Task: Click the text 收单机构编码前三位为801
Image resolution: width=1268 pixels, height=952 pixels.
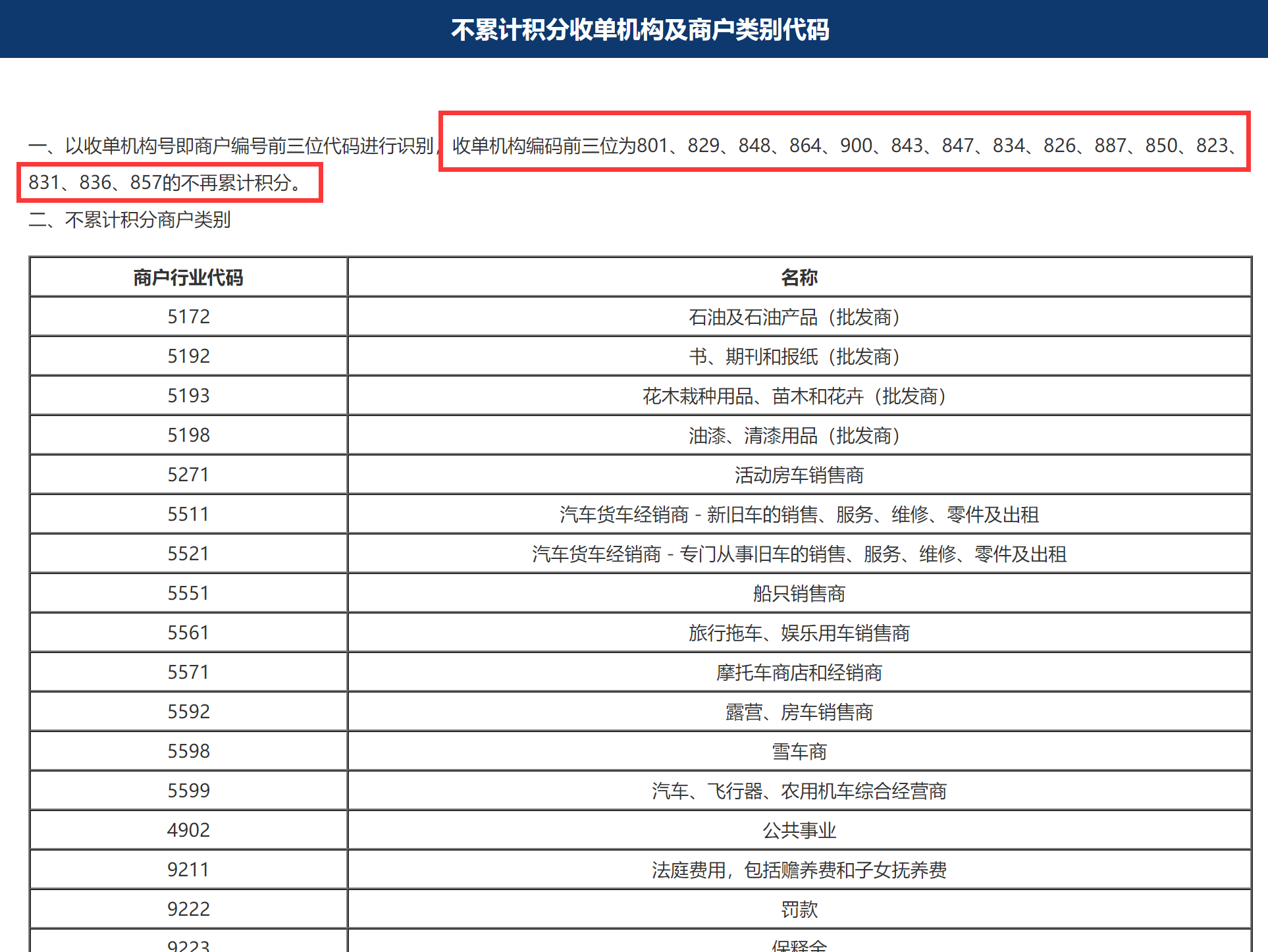Action: pyautogui.click(x=560, y=145)
